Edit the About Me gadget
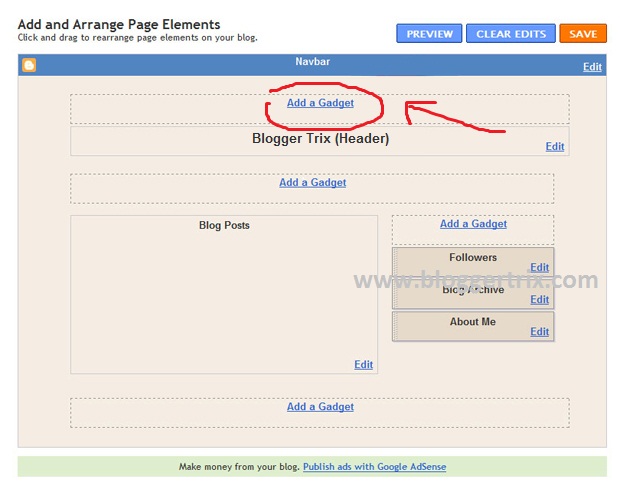This screenshot has width=620, height=489. [539, 332]
